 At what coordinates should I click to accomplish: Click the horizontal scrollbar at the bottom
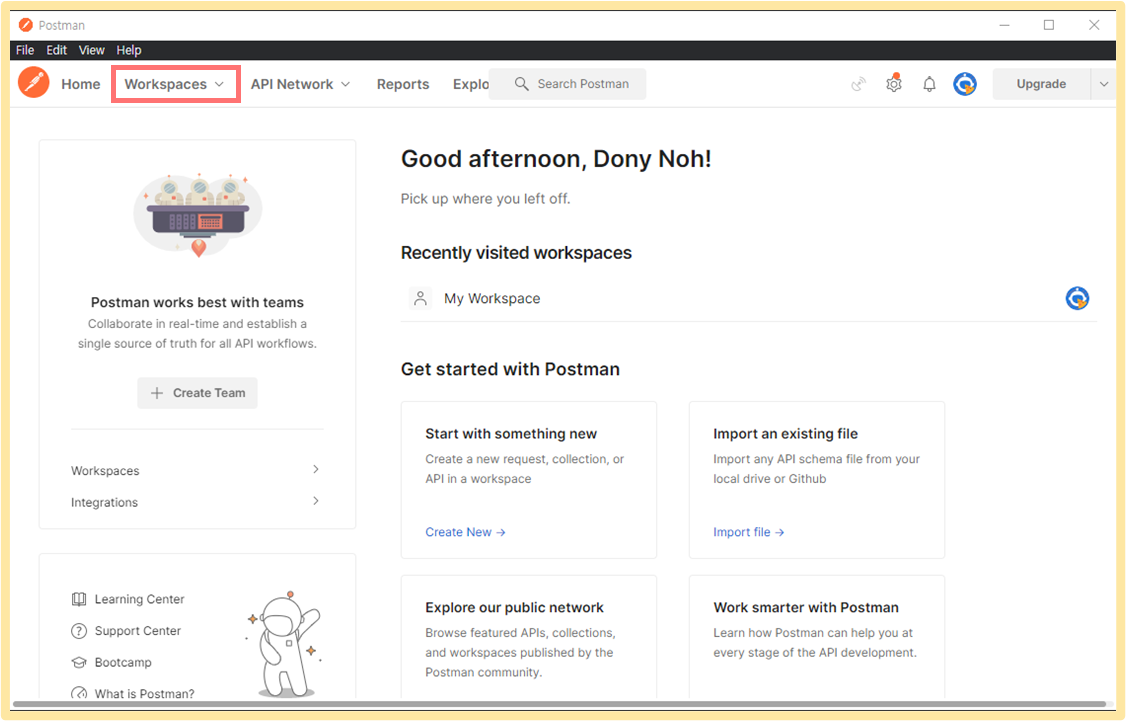click(559, 704)
